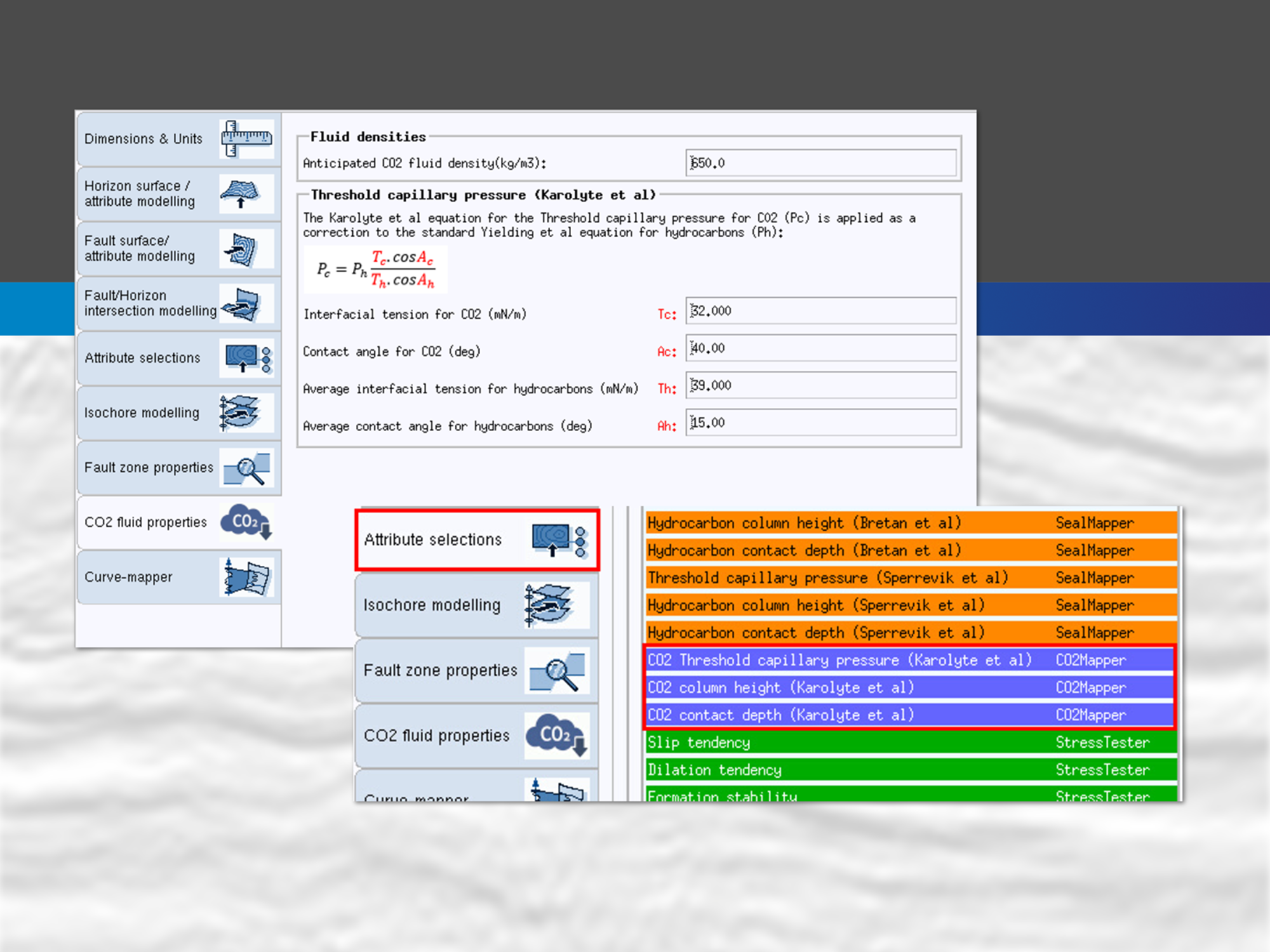The width and height of the screenshot is (1270, 952).
Task: Click the Isochore modelling icon in left sidebar
Action: [246, 413]
